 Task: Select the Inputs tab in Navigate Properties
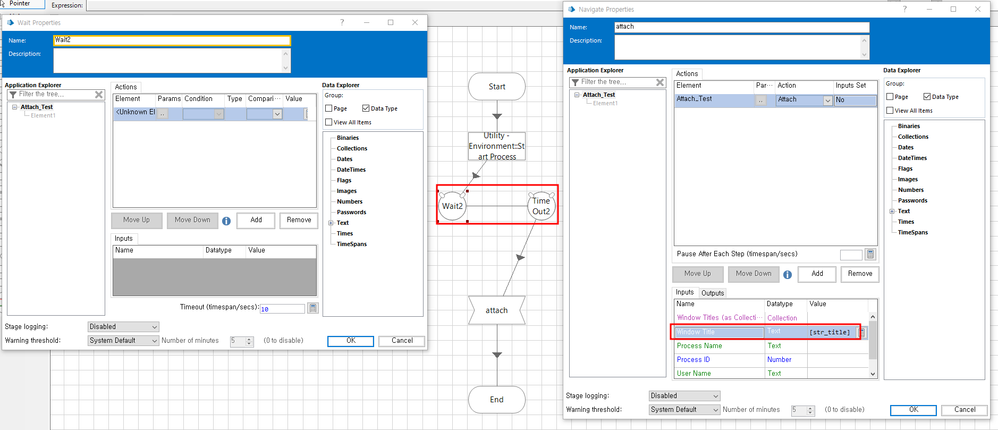click(x=685, y=293)
